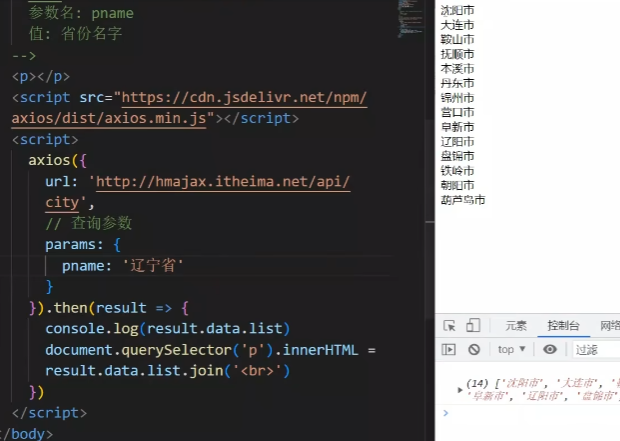The image size is (620, 441).
Task: Click 营口市 in the page output
Action: click(457, 113)
